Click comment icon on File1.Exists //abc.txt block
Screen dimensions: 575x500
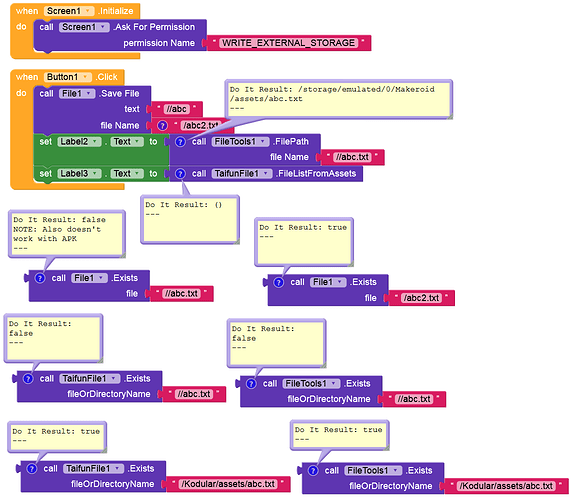(40, 278)
